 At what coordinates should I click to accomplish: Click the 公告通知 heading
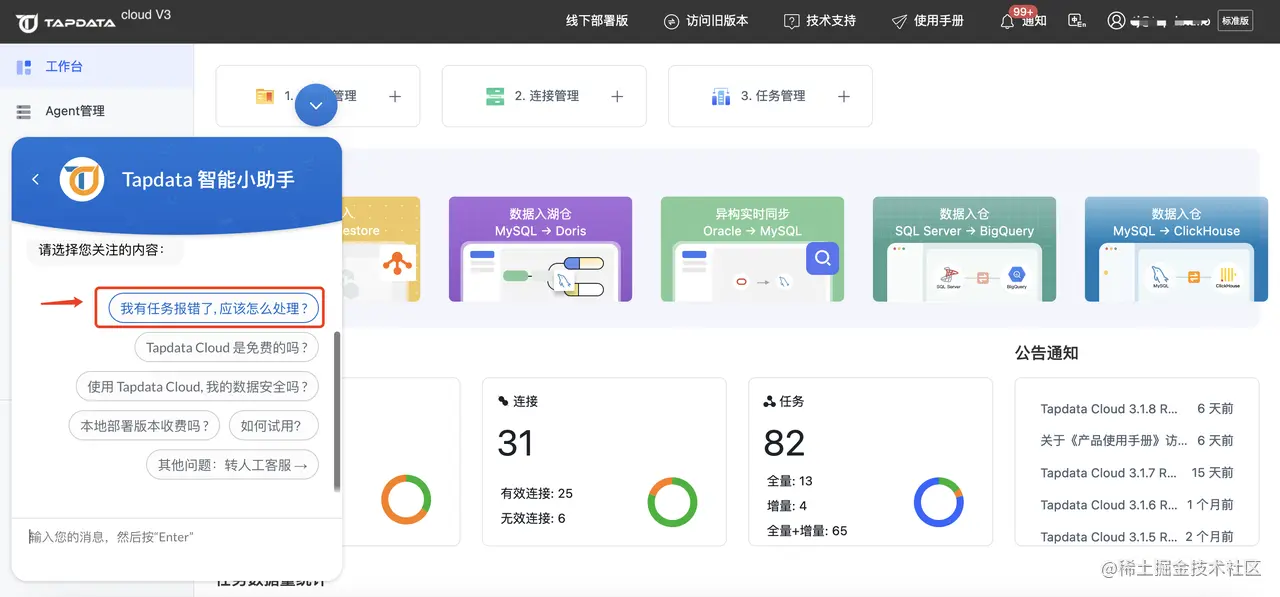point(1046,353)
